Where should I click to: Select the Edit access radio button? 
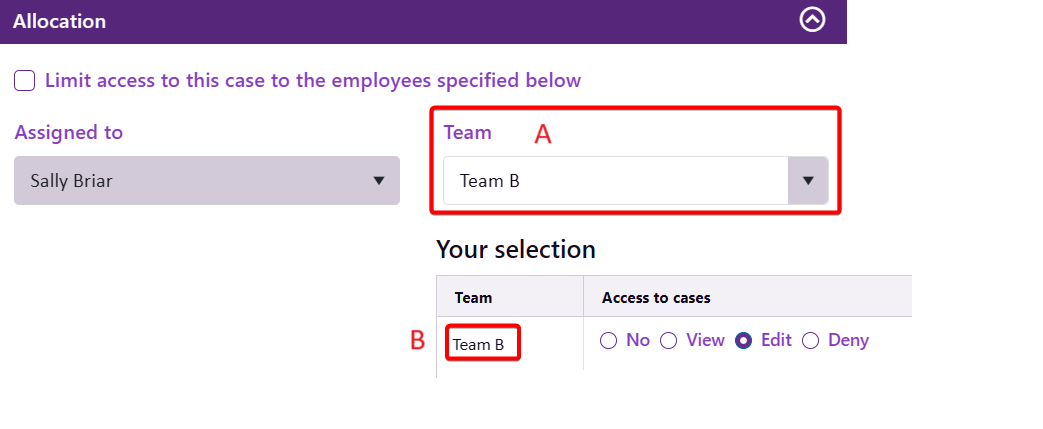744,341
